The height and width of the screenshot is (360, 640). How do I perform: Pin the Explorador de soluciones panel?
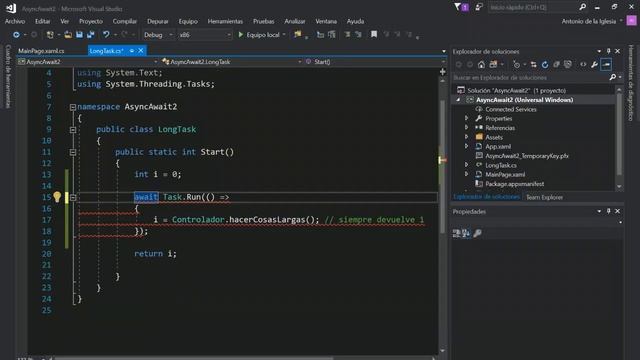(x=608, y=51)
